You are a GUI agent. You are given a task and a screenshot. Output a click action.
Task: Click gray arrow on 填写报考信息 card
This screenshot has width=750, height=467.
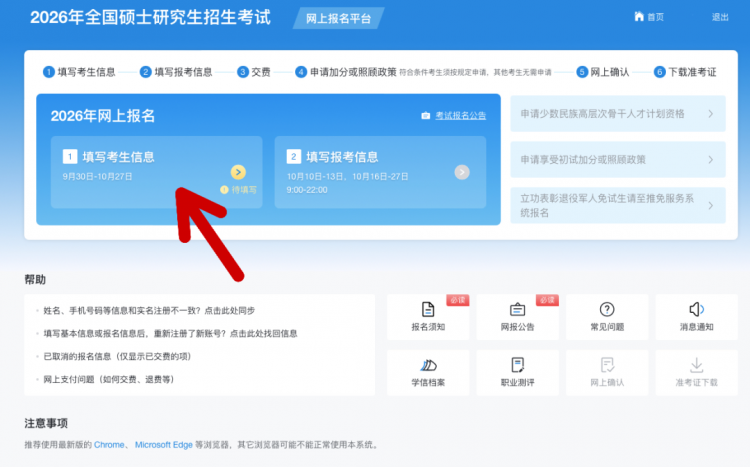(x=461, y=172)
